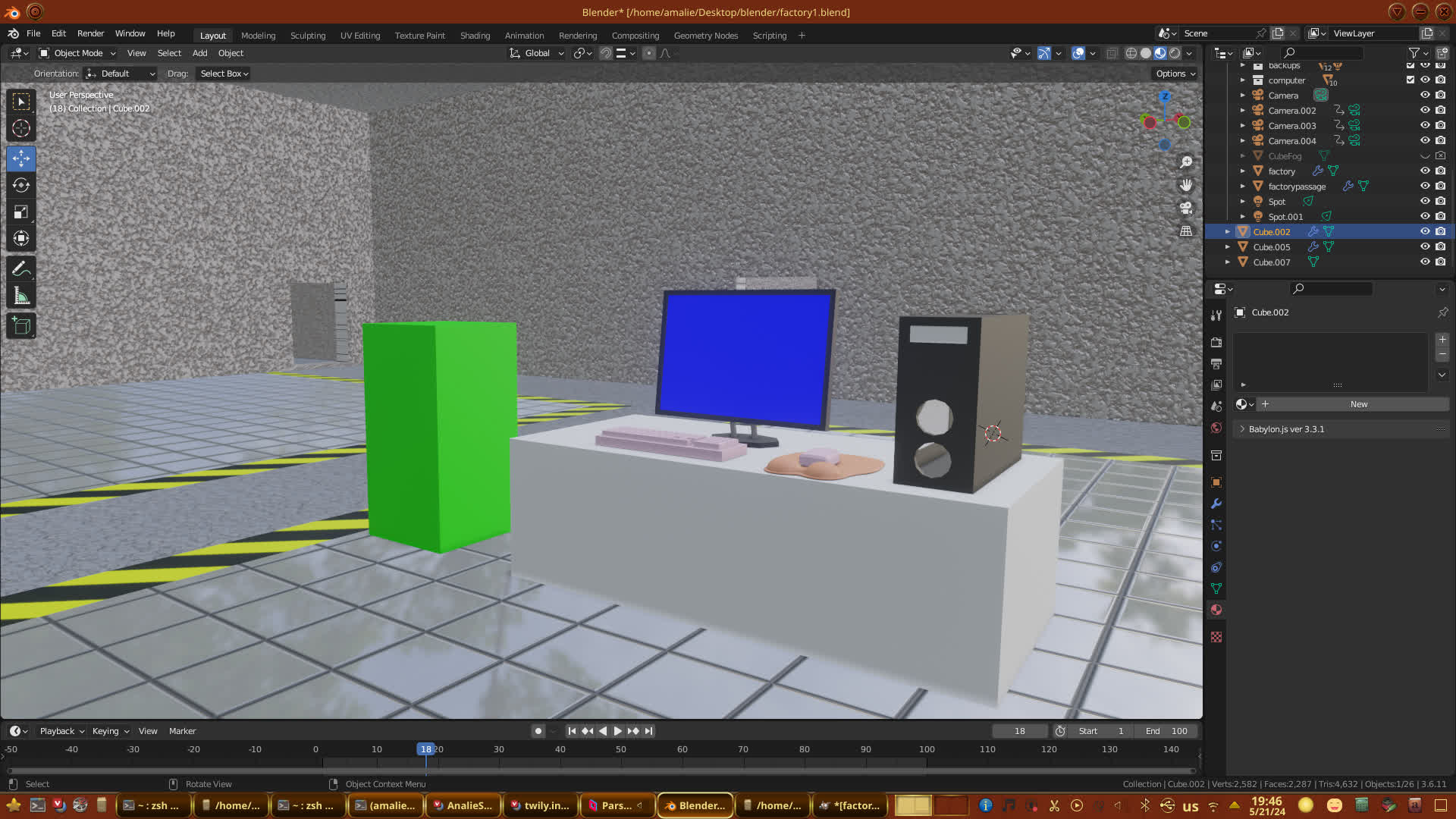Click frame 60 on the timeline ruler
This screenshot has height=819, width=1456.
[682, 749]
